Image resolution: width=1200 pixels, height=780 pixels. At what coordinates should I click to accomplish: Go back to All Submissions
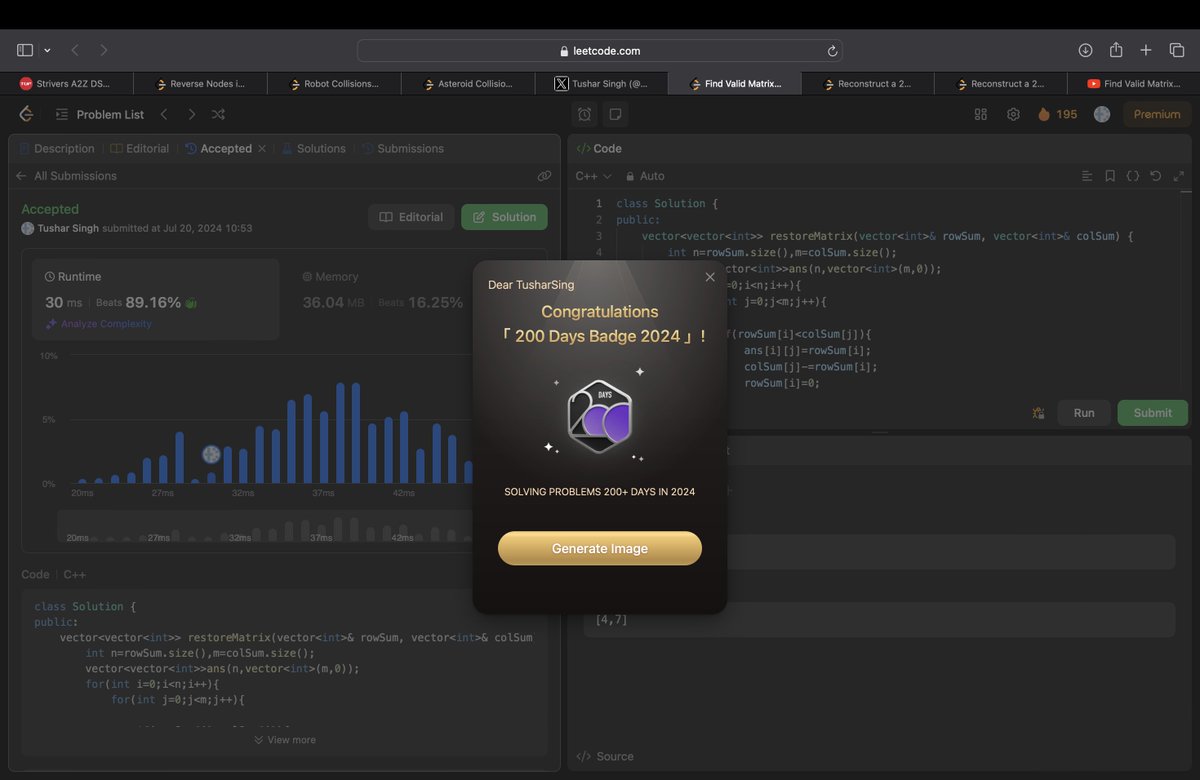click(66, 176)
